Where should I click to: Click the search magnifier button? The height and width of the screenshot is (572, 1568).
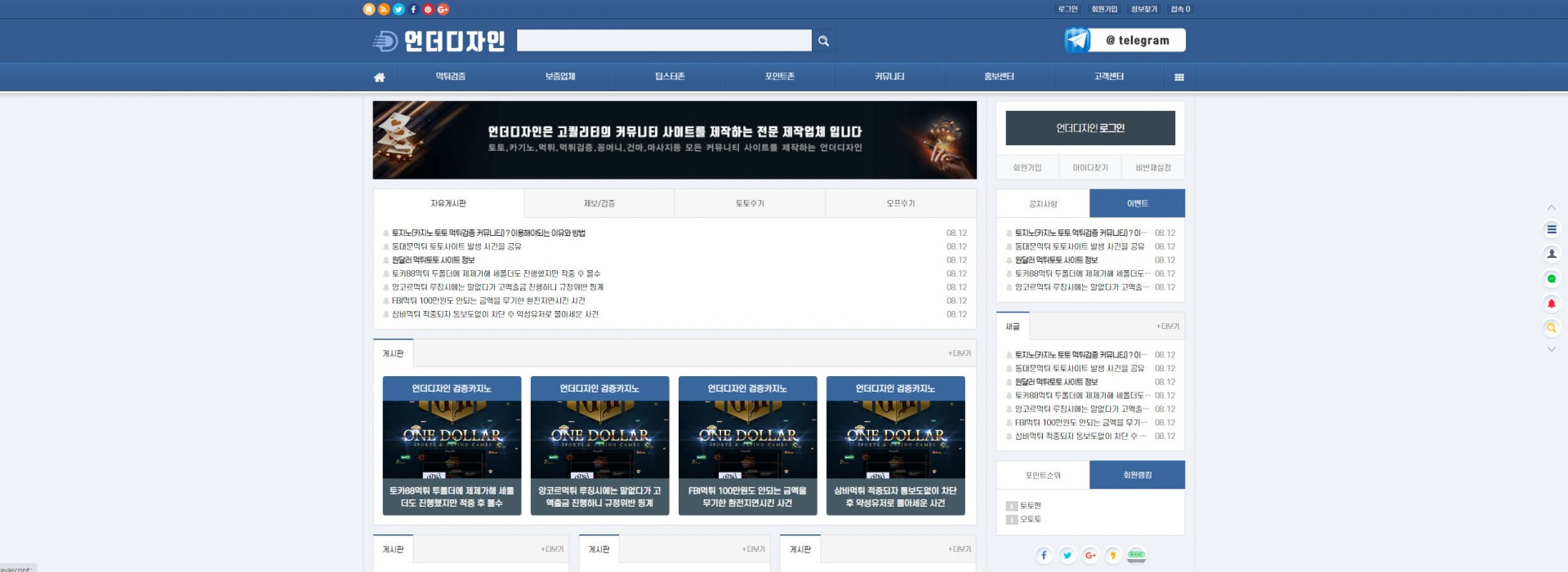pyautogui.click(x=823, y=41)
